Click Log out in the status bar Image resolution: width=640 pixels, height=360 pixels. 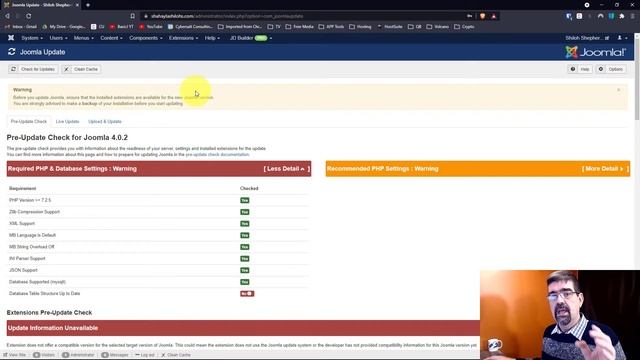(144, 355)
